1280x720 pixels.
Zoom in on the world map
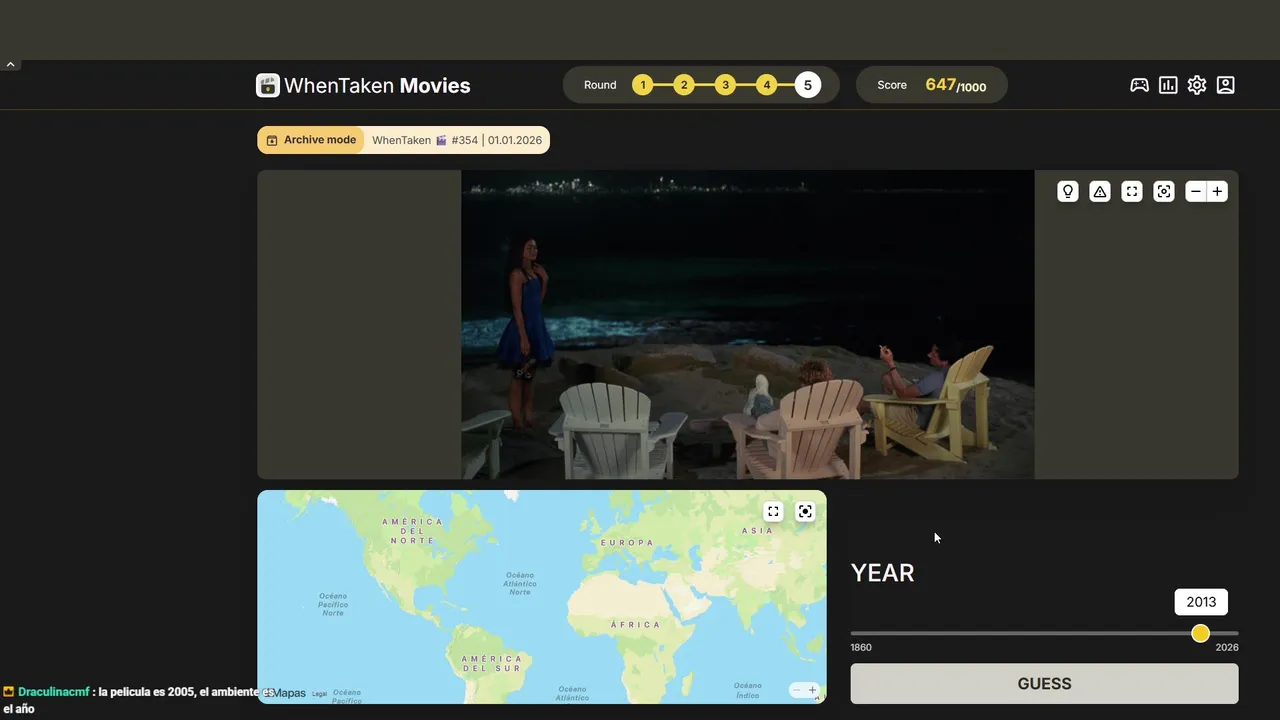[812, 690]
